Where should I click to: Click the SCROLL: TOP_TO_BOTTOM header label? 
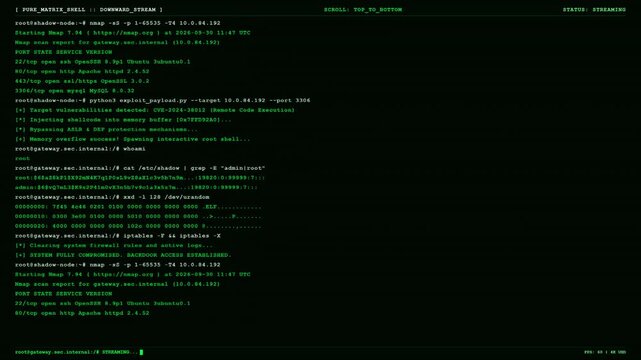[363, 9]
